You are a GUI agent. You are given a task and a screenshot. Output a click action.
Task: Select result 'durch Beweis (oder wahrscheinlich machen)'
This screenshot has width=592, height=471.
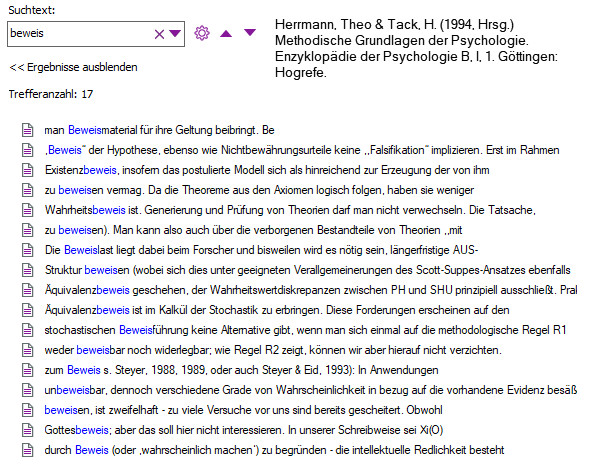click(274, 450)
